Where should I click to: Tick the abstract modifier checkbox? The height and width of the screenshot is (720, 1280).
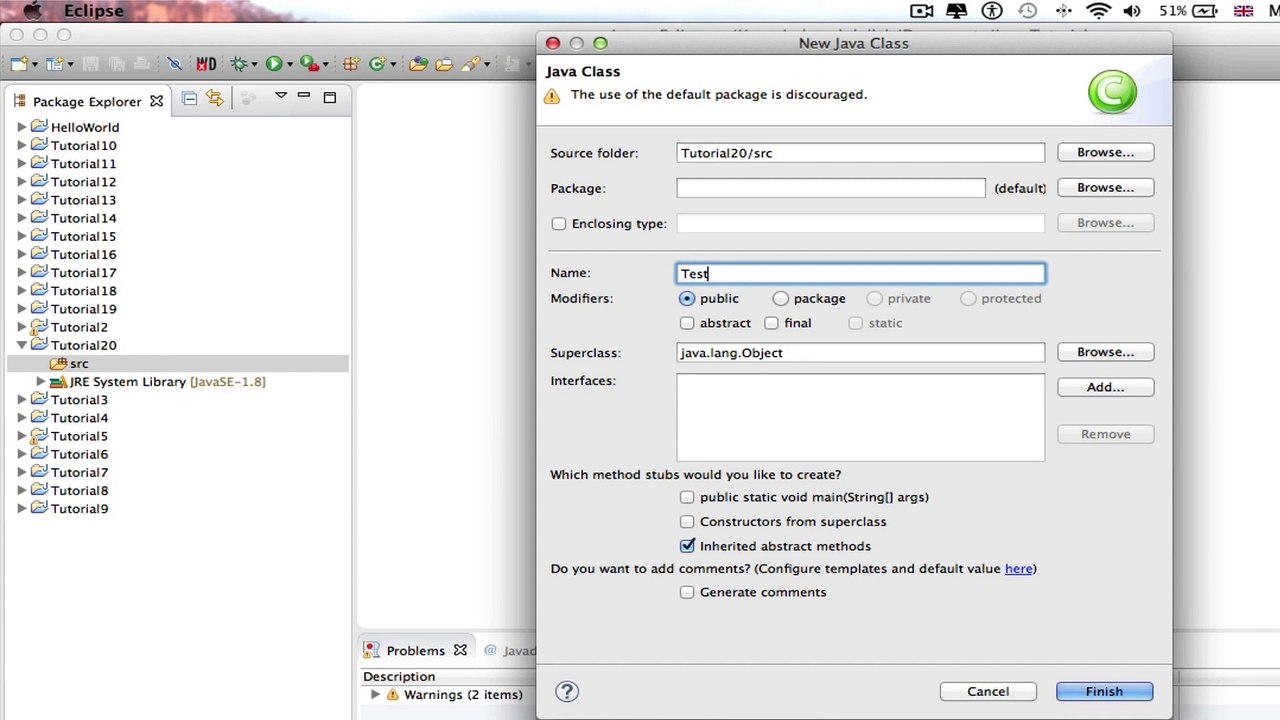(x=687, y=323)
